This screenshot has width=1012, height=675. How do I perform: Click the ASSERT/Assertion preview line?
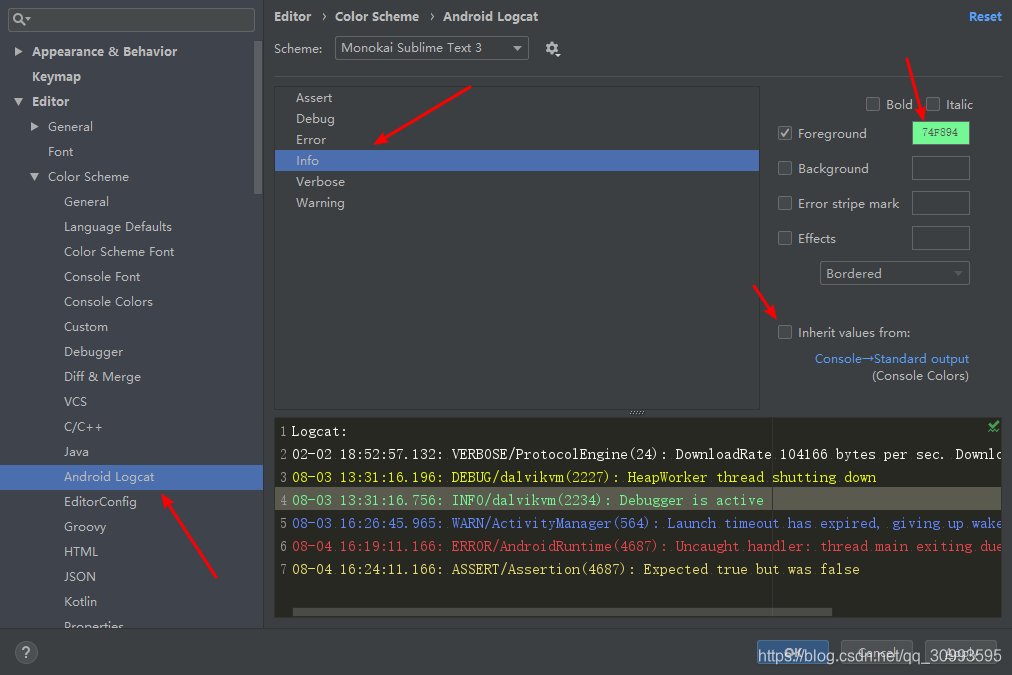[576, 569]
